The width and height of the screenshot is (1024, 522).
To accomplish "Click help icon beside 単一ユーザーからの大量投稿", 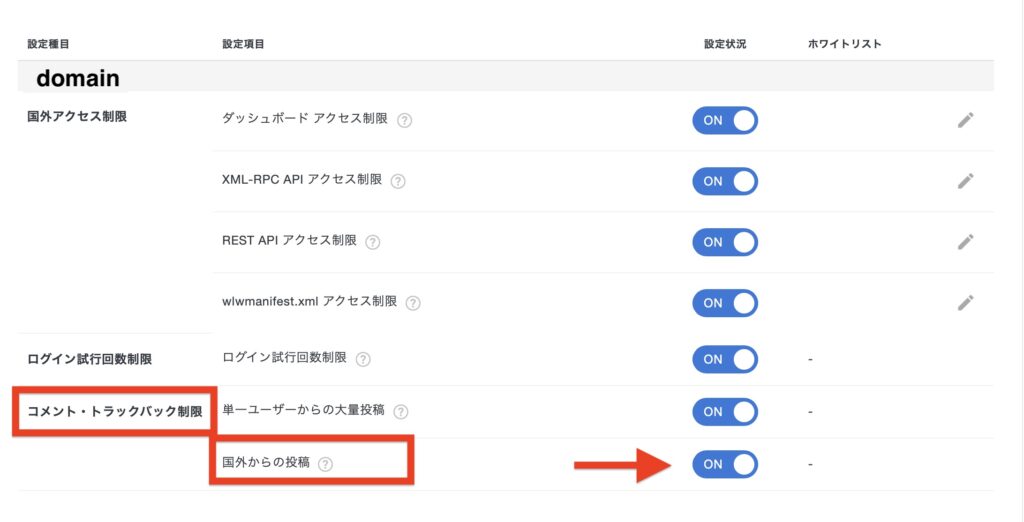I will pyautogui.click(x=401, y=411).
